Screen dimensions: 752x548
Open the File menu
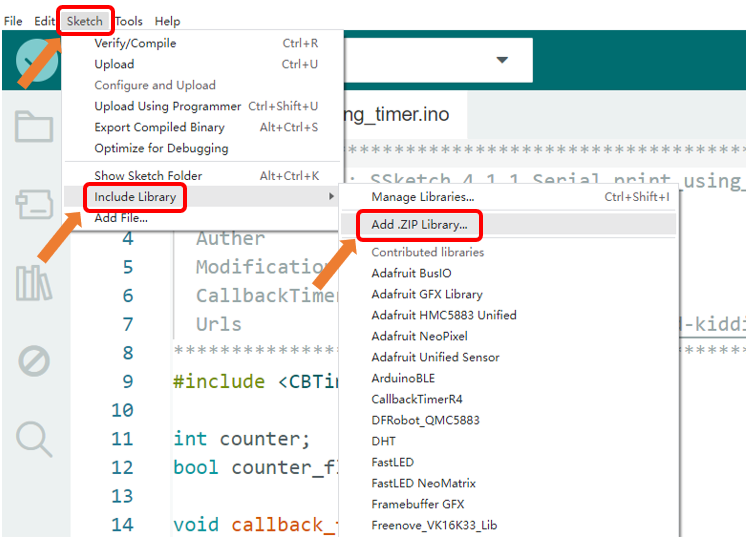click(13, 21)
